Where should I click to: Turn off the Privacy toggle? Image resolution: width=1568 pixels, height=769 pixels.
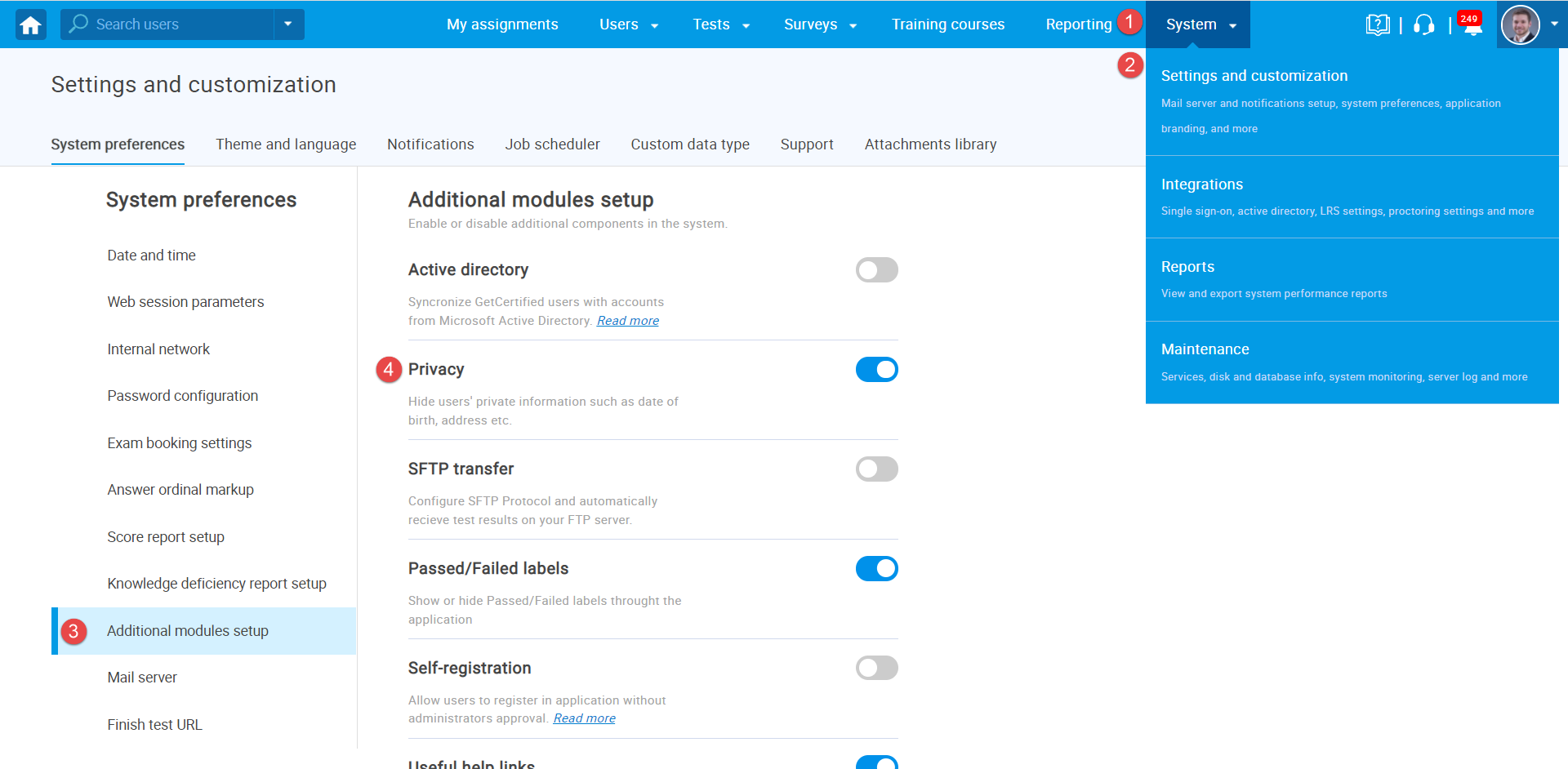pos(876,370)
